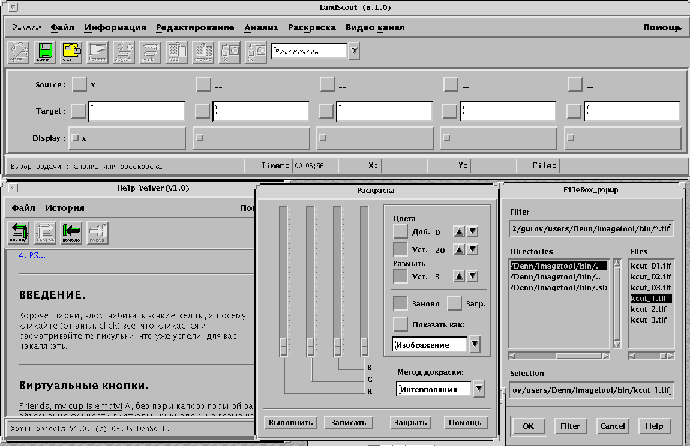Click the 'Выполнить' button
The height and width of the screenshot is (446, 690).
[291, 423]
